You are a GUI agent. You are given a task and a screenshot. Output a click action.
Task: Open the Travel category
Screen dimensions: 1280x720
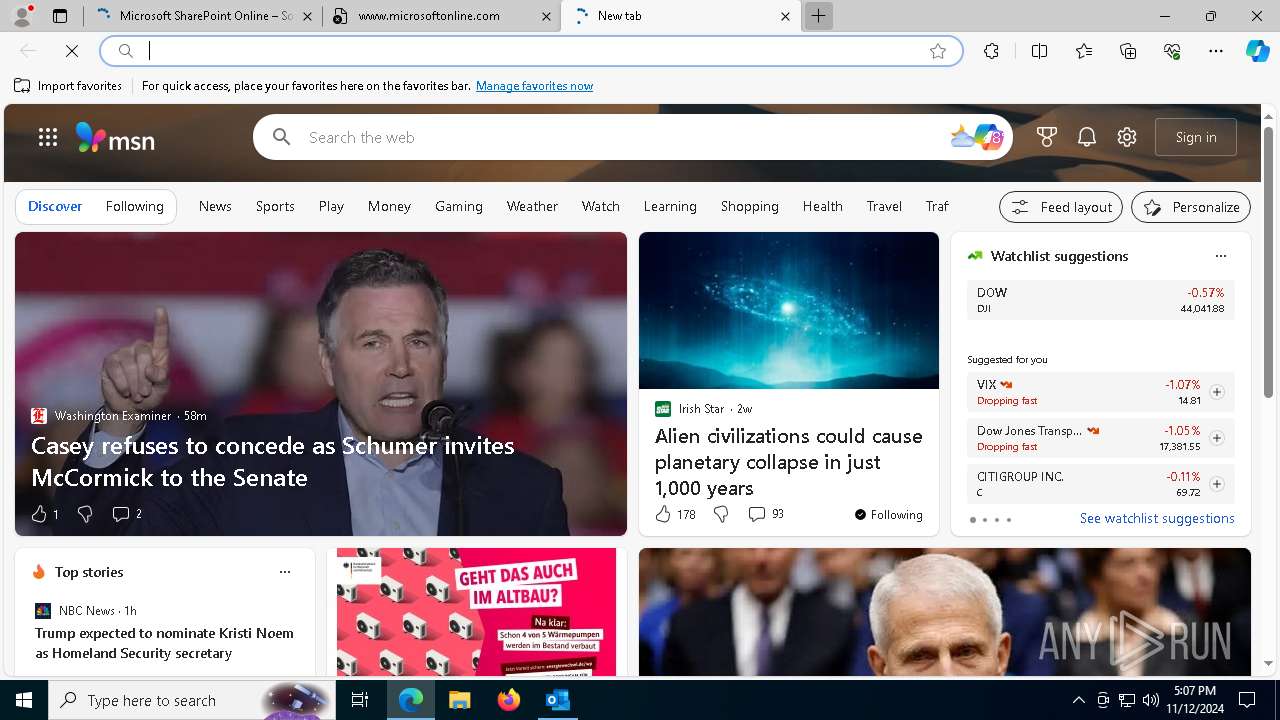884,206
